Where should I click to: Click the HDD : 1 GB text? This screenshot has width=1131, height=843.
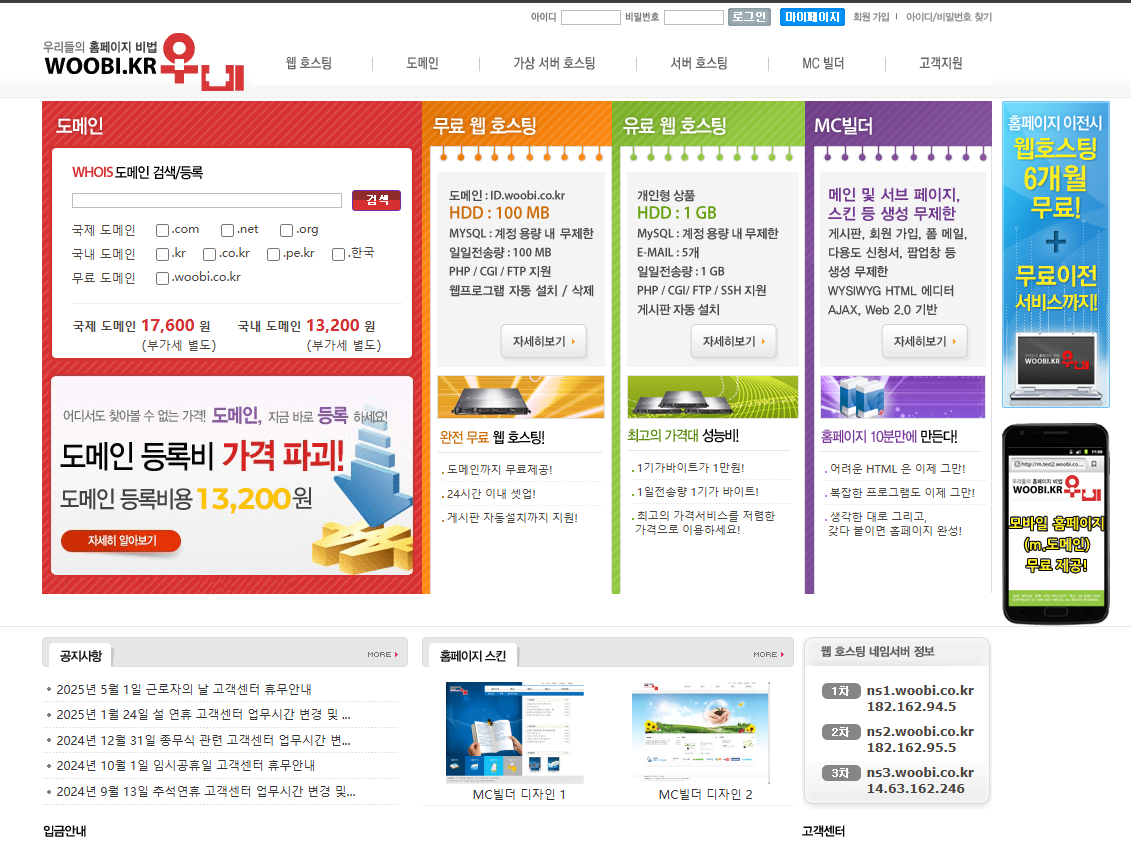[677, 213]
